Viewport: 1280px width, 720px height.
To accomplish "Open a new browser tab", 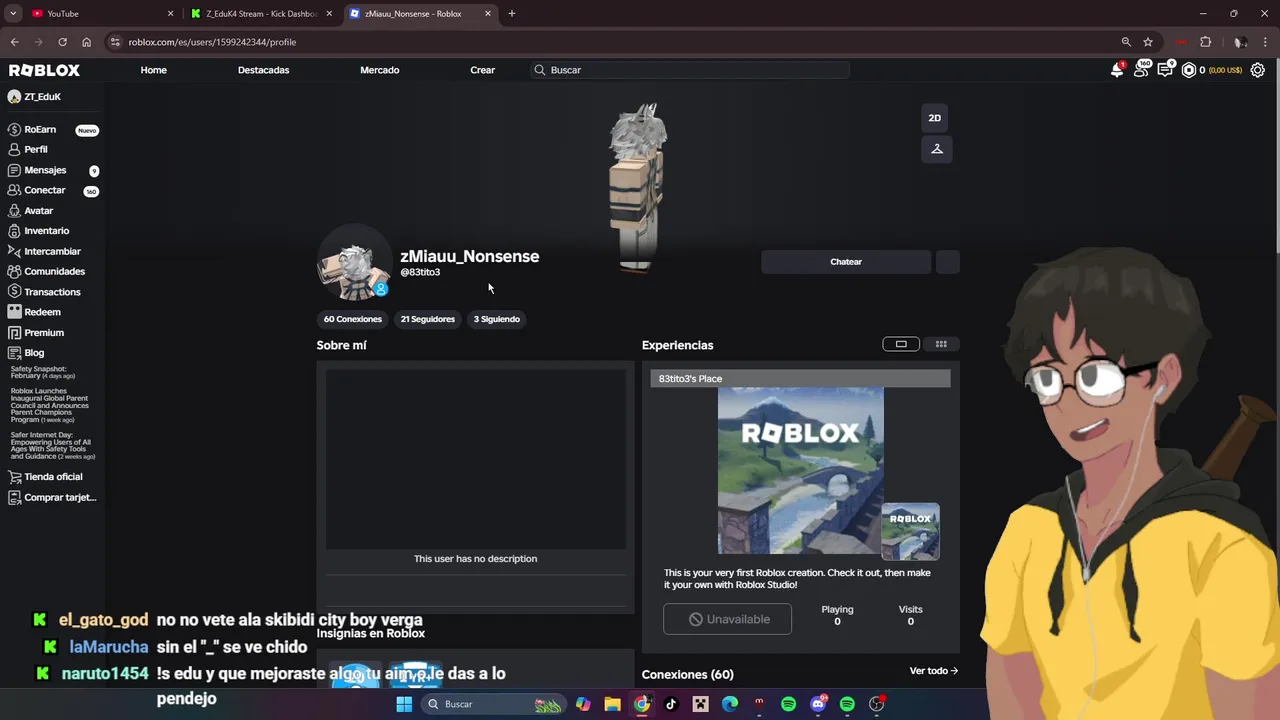I will tap(512, 13).
